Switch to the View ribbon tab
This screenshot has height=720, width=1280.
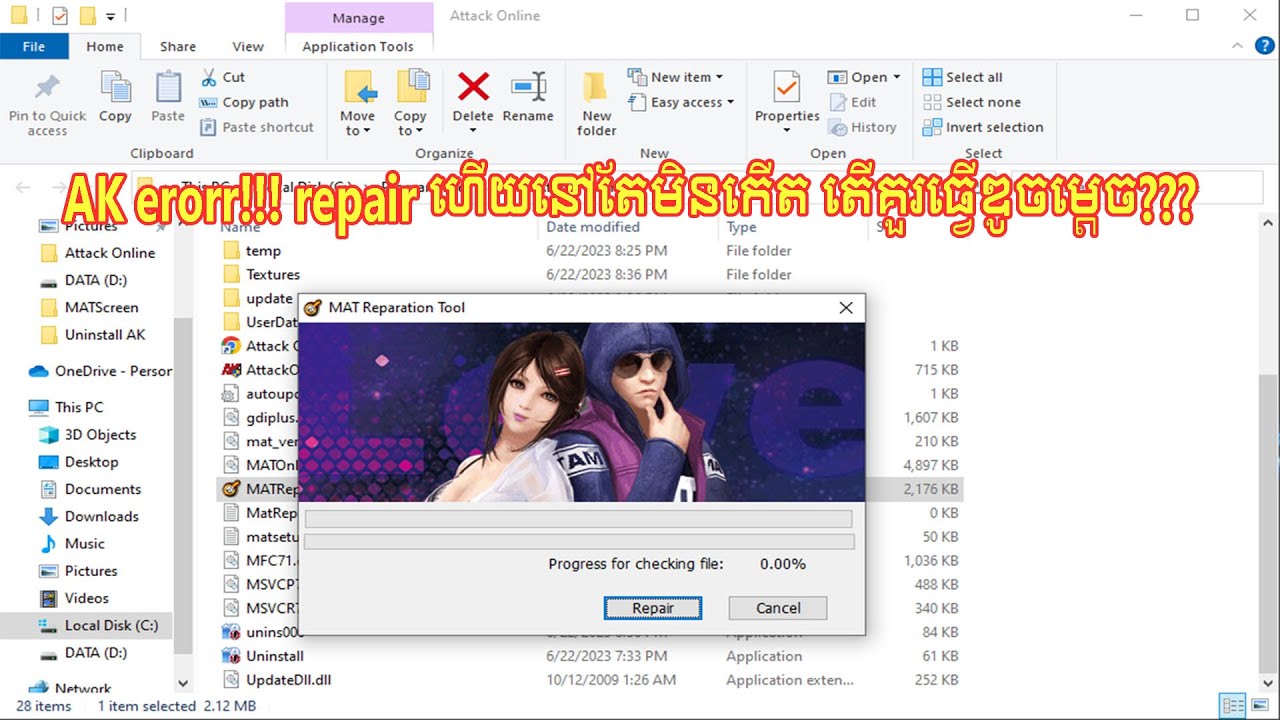coord(248,46)
